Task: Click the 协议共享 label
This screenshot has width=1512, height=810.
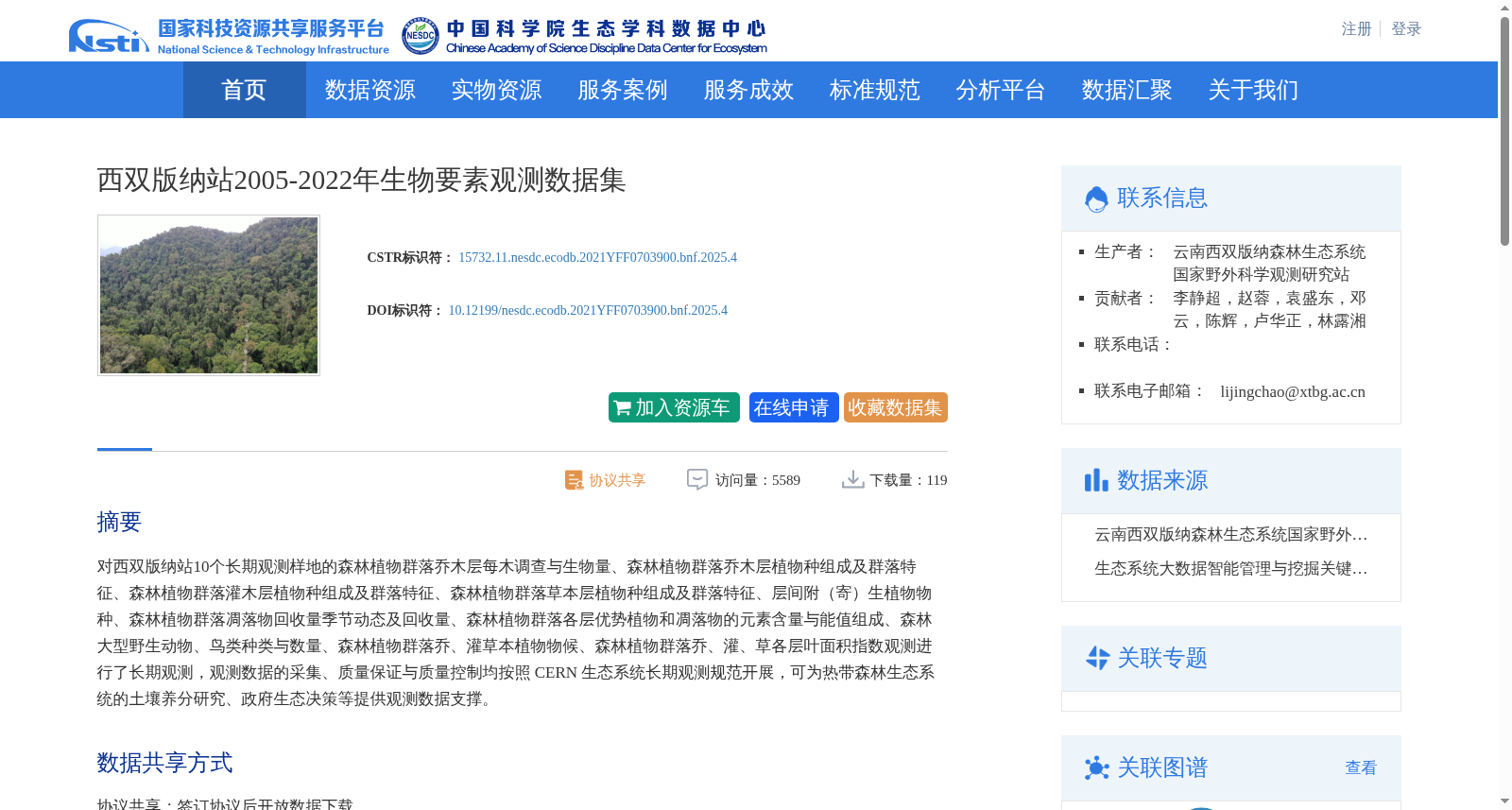Action: coord(617,480)
